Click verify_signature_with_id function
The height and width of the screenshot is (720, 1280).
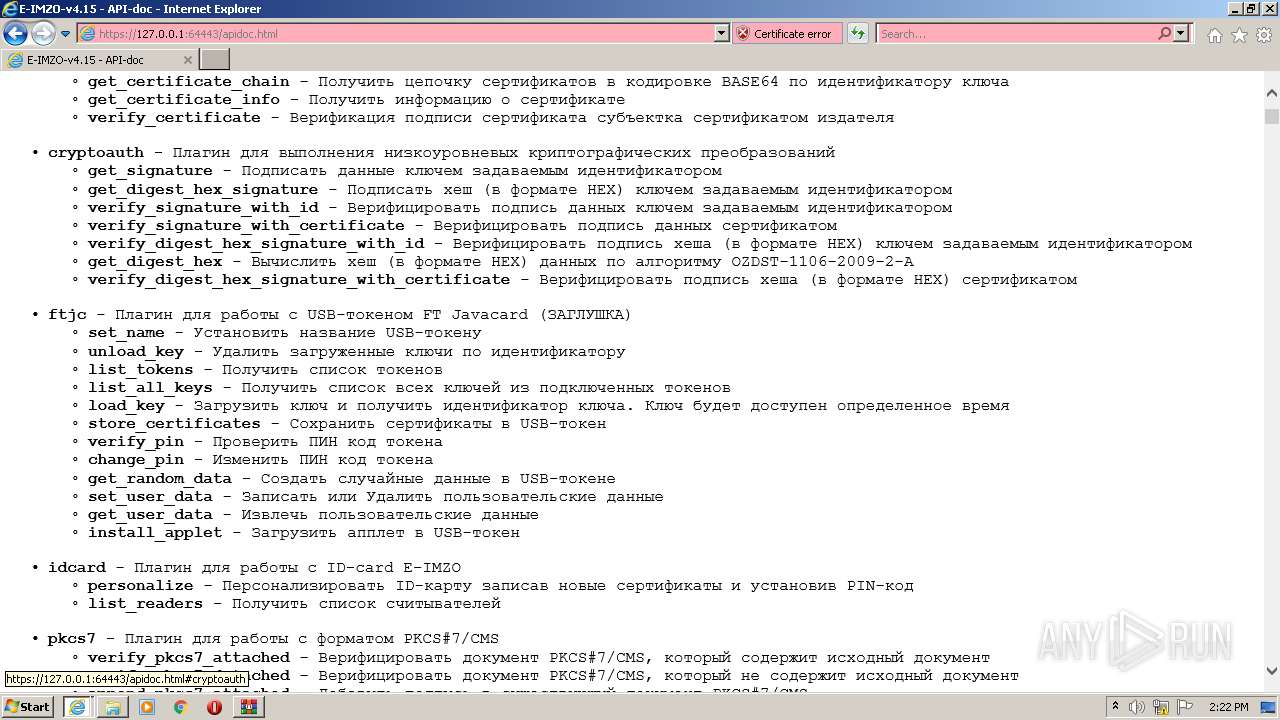tap(203, 208)
